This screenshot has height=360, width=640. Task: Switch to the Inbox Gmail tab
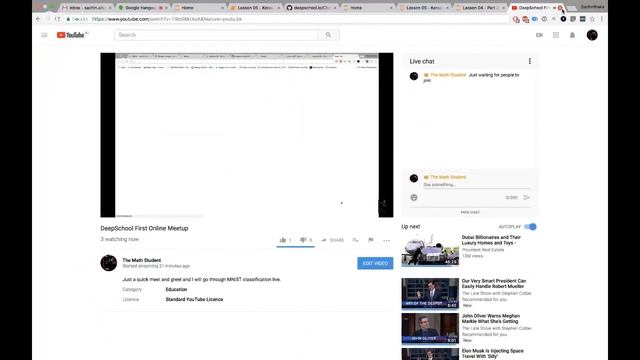pos(87,8)
